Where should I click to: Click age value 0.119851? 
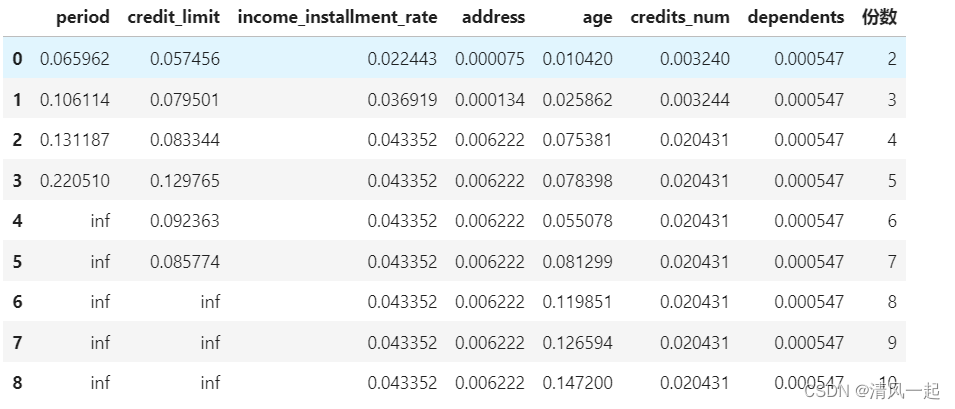[x=577, y=302]
